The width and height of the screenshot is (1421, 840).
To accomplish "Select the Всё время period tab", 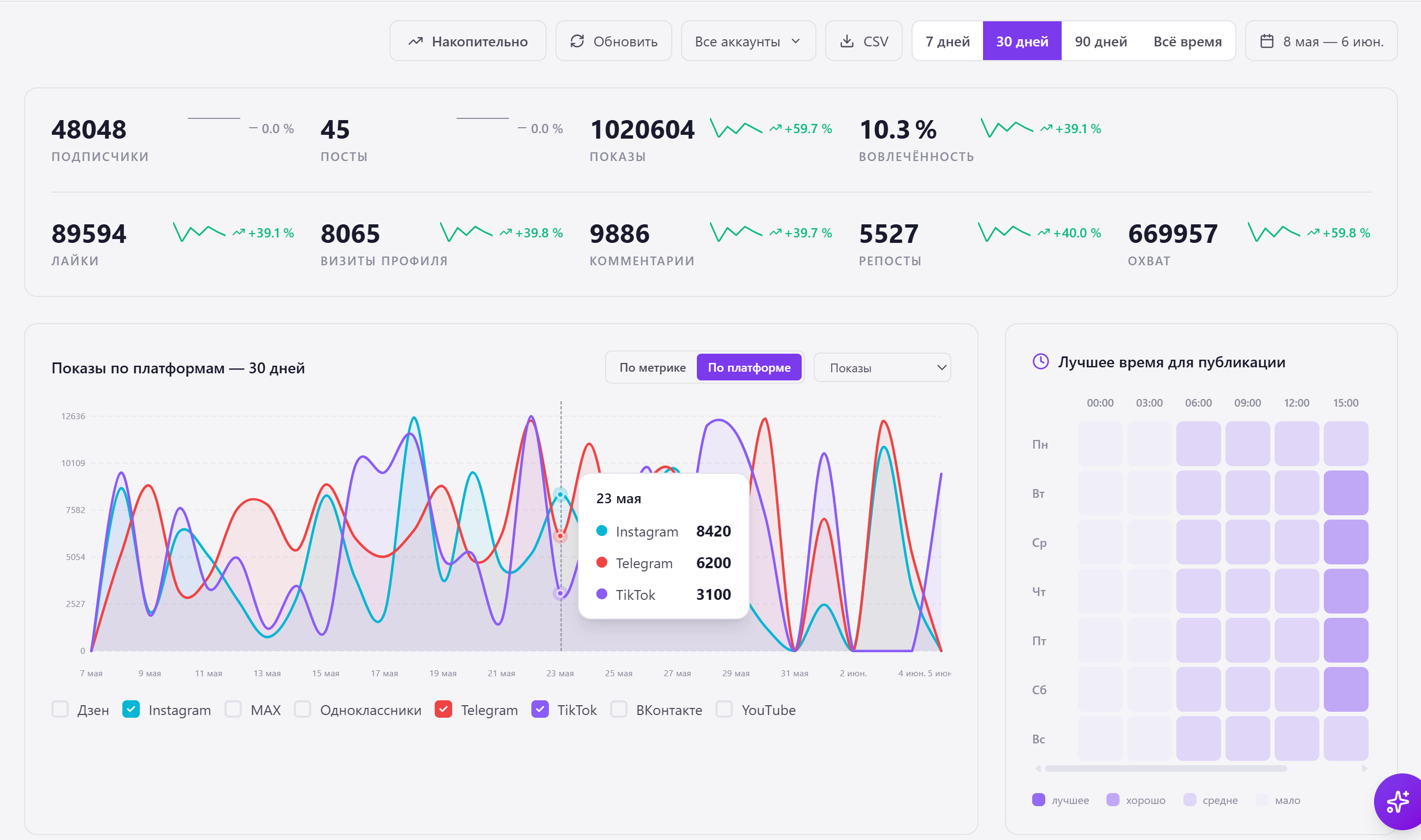I will (x=1188, y=41).
